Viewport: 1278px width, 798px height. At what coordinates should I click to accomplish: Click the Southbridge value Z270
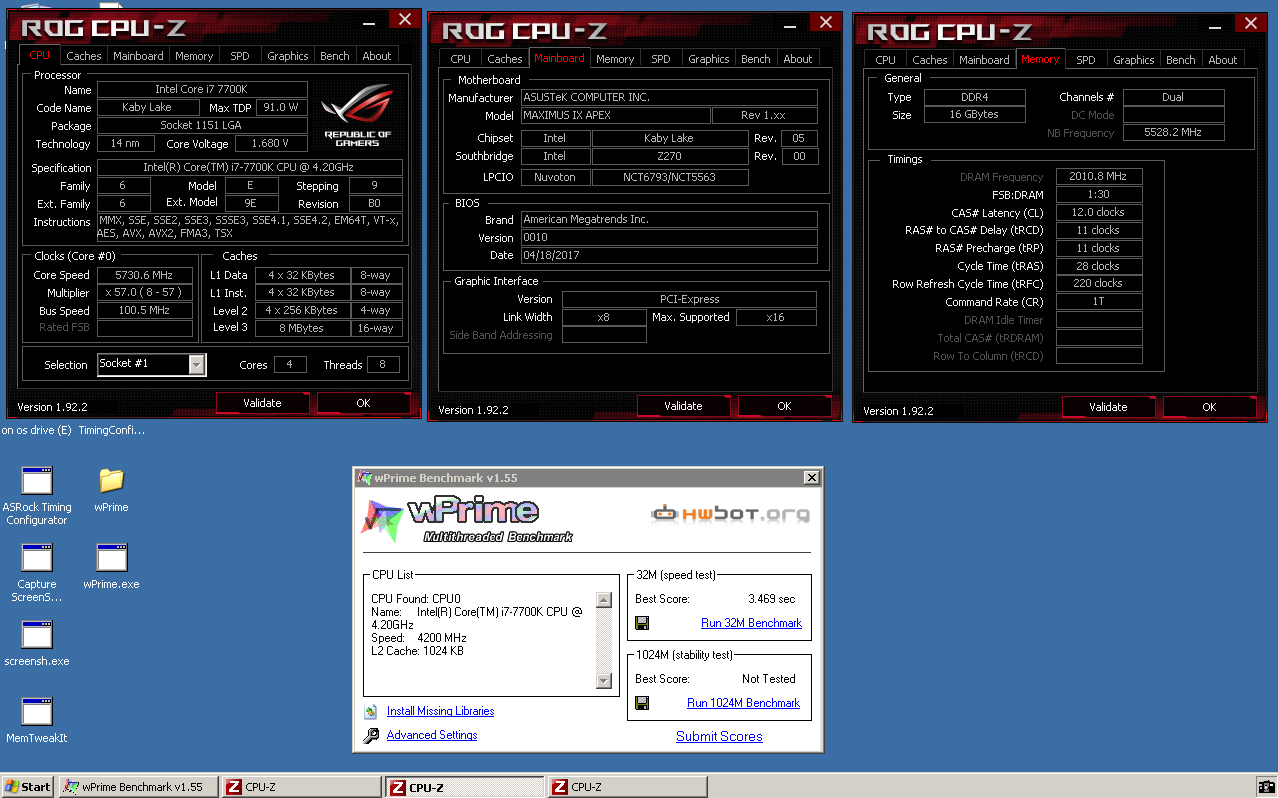670,156
